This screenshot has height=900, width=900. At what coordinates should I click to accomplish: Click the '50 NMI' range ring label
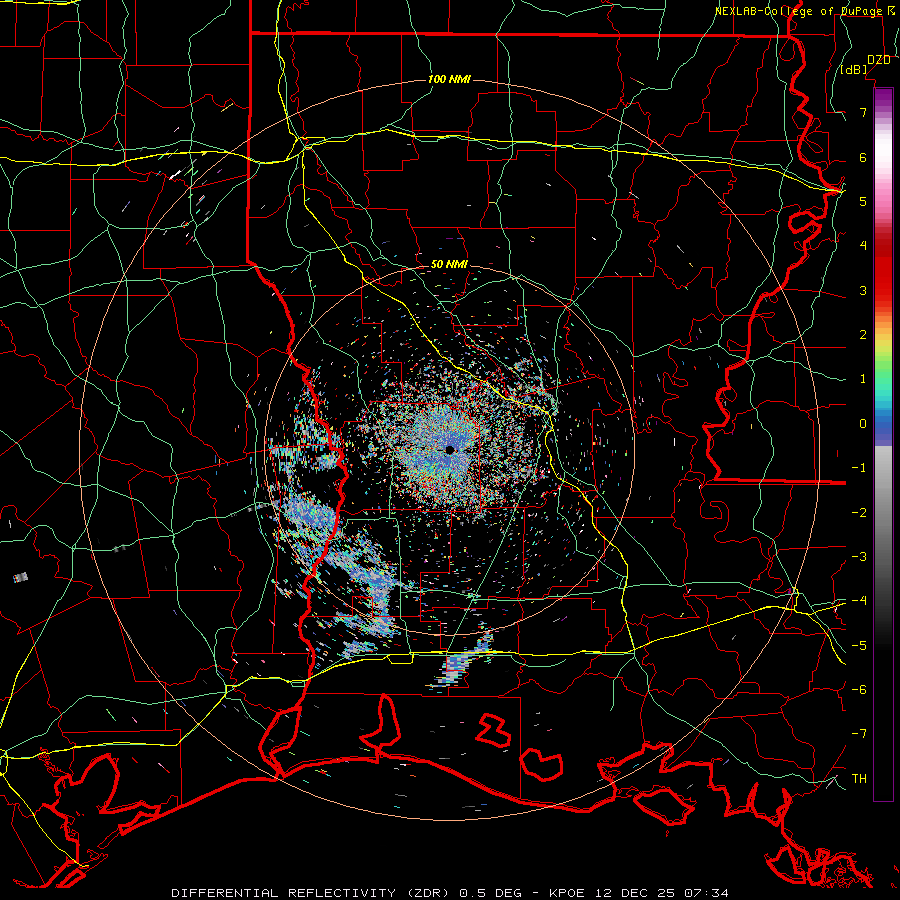449,265
